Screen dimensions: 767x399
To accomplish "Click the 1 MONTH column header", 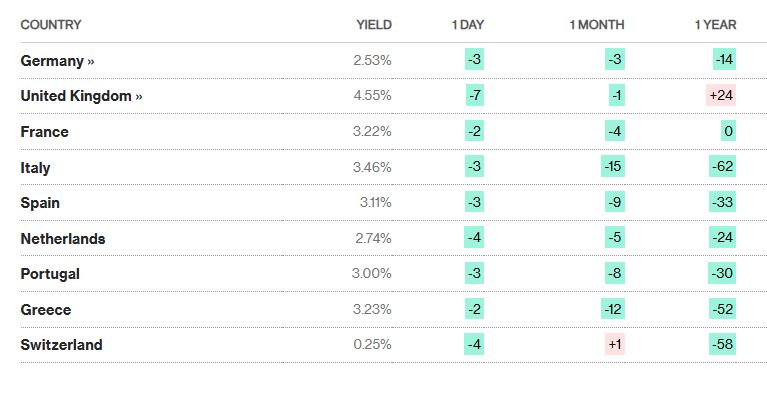I will [597, 25].
